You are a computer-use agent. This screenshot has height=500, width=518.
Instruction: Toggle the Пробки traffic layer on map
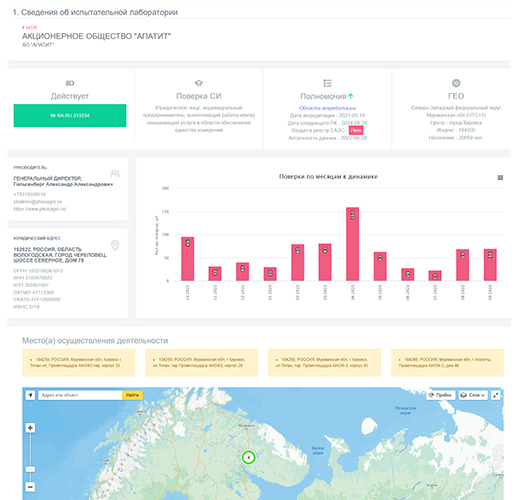441,395
